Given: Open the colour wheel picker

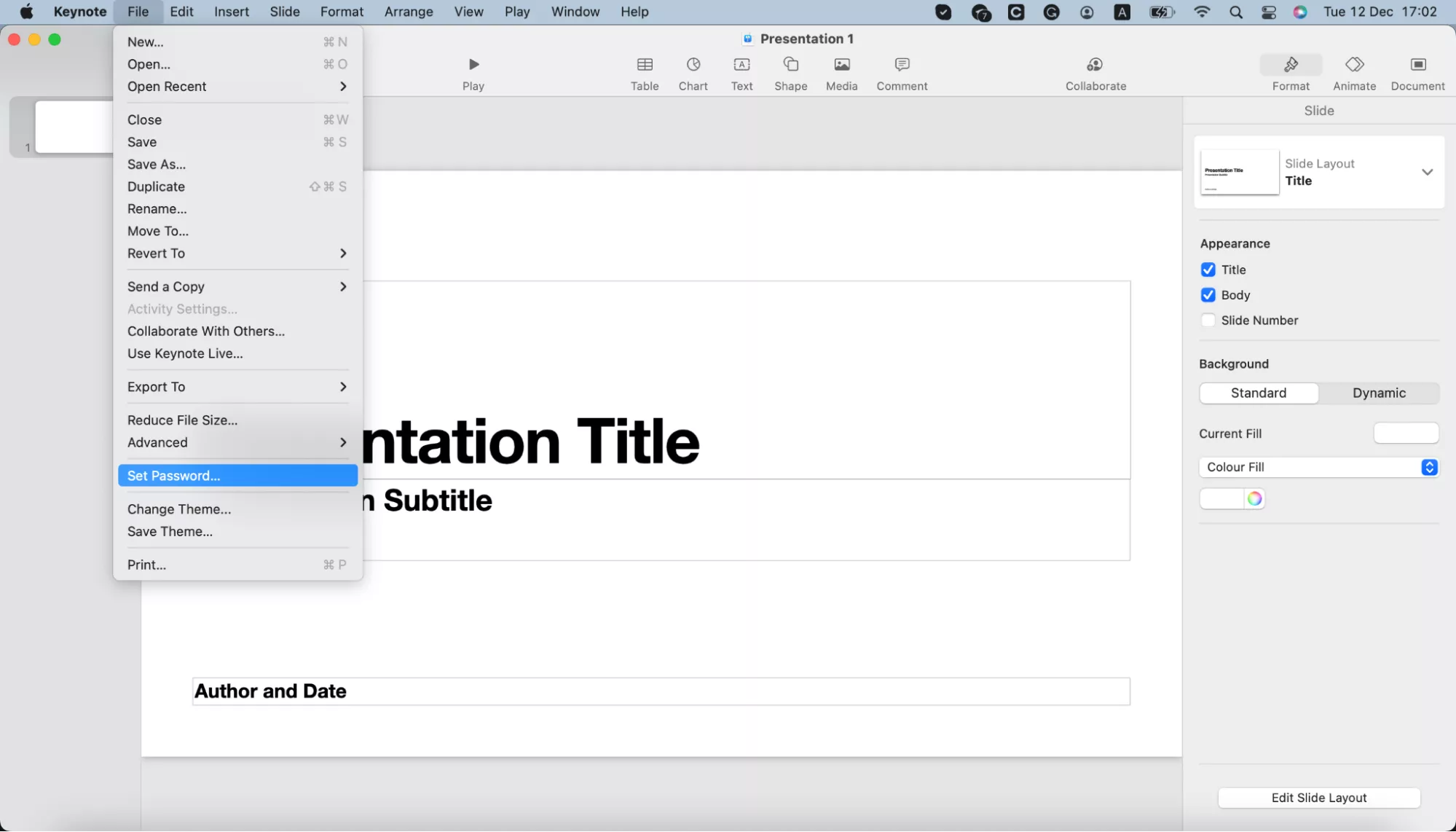Looking at the screenshot, I should (1254, 499).
